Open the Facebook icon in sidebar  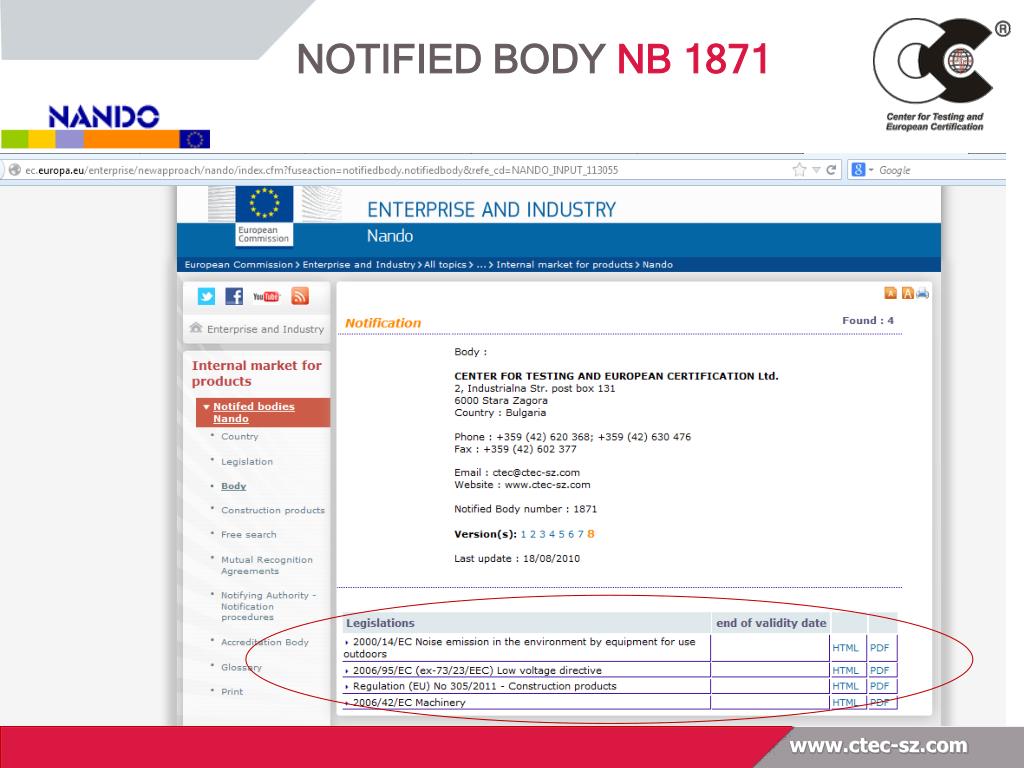234,296
